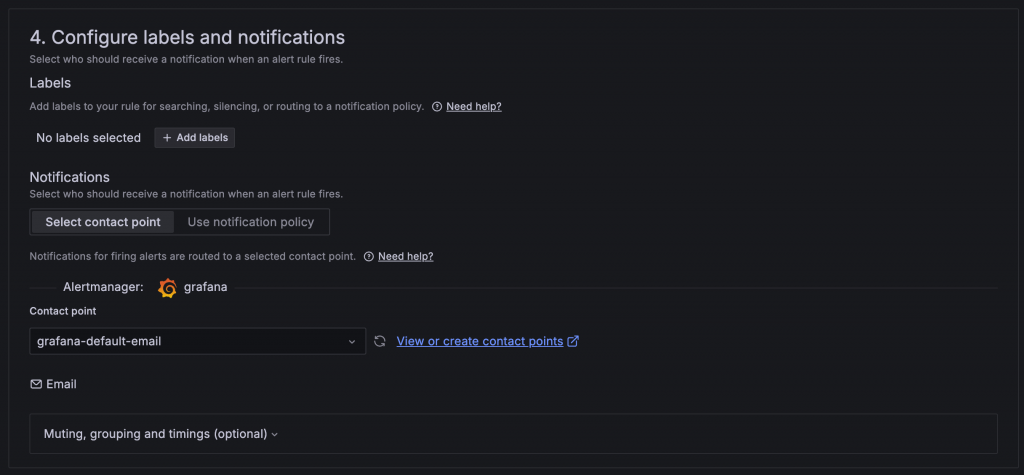Click the chevron beside Muting, grouping and timings
This screenshot has height=475, width=1024.
click(275, 434)
